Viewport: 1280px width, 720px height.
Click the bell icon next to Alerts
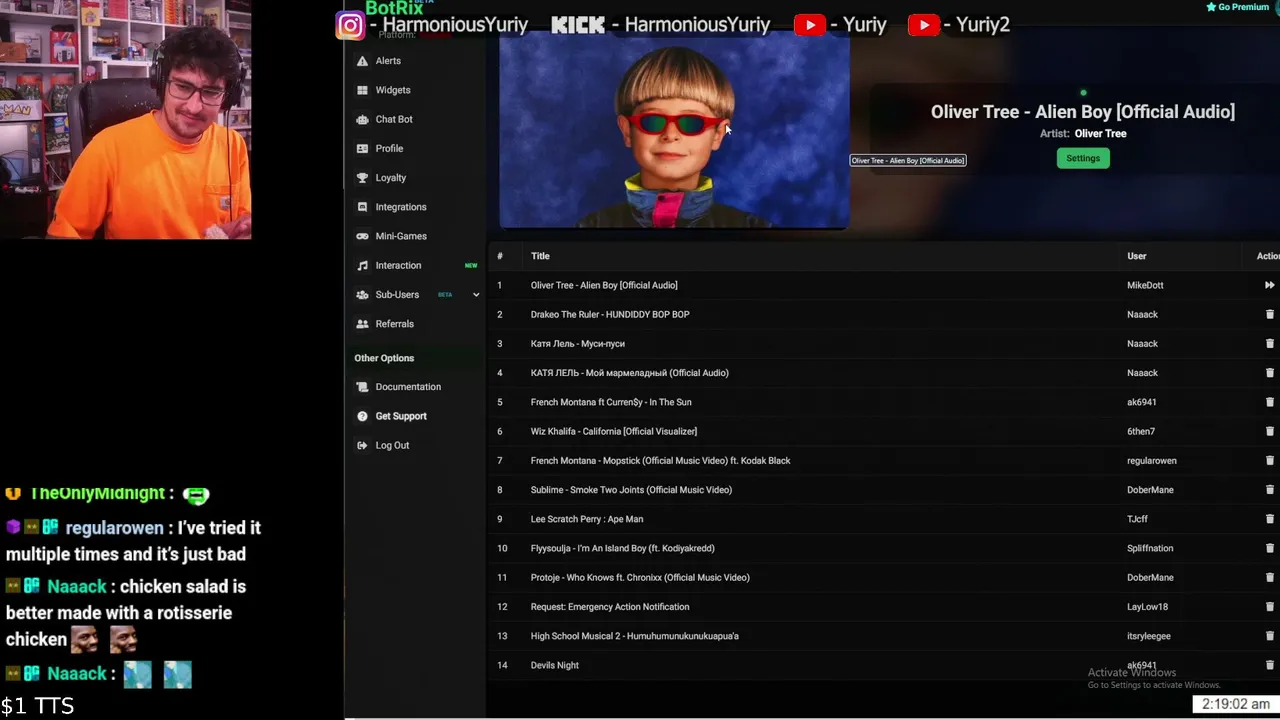(x=362, y=61)
